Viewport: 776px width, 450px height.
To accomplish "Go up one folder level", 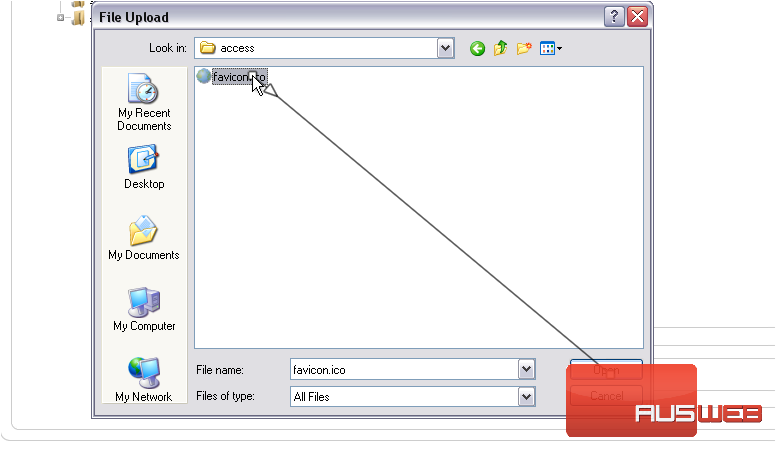I will coord(500,48).
